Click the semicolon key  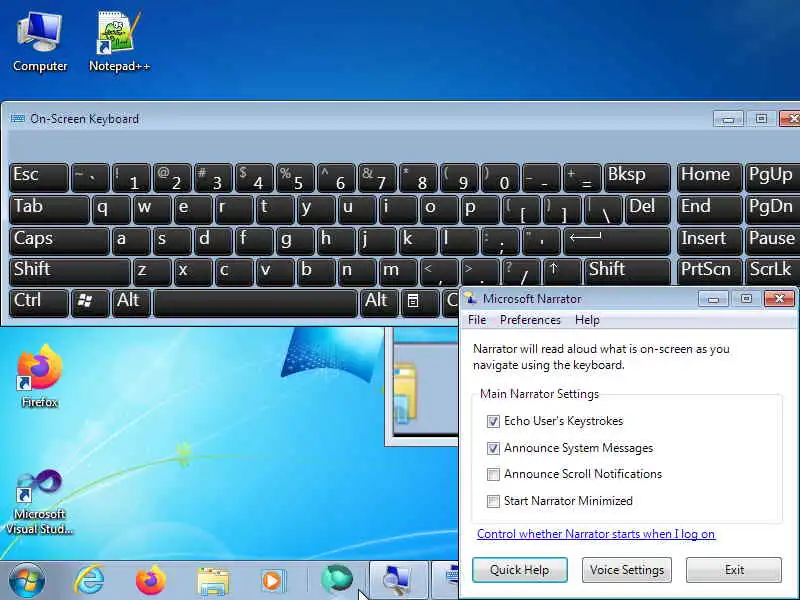coord(500,241)
